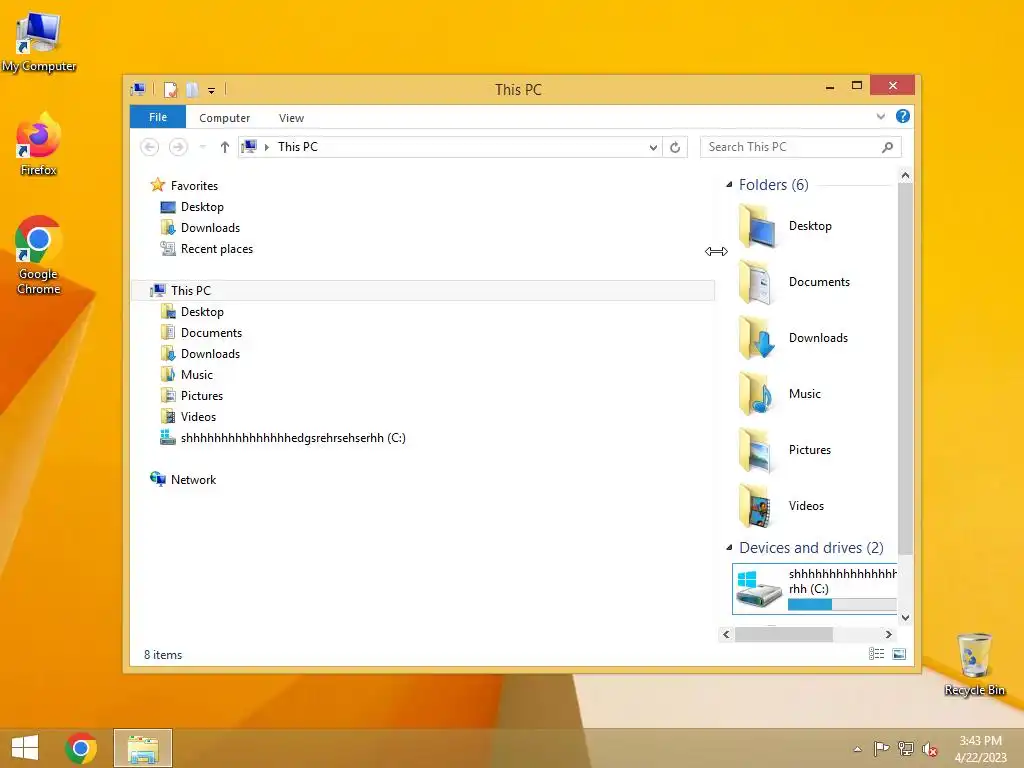The width and height of the screenshot is (1024, 768).
Task: Open the recent locations dropdown arrow
Action: click(202, 147)
